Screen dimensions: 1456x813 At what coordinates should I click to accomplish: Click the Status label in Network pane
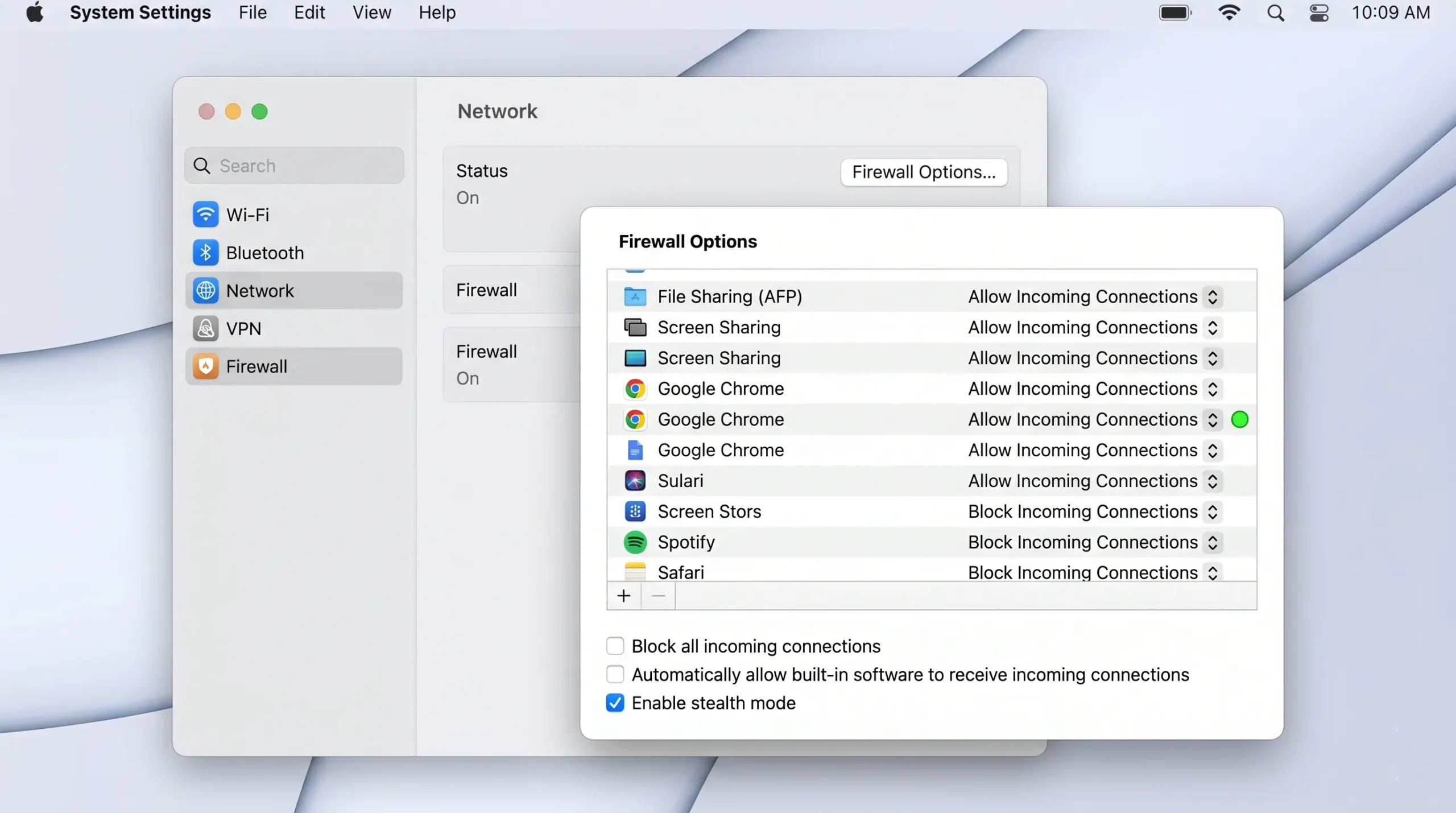482,171
